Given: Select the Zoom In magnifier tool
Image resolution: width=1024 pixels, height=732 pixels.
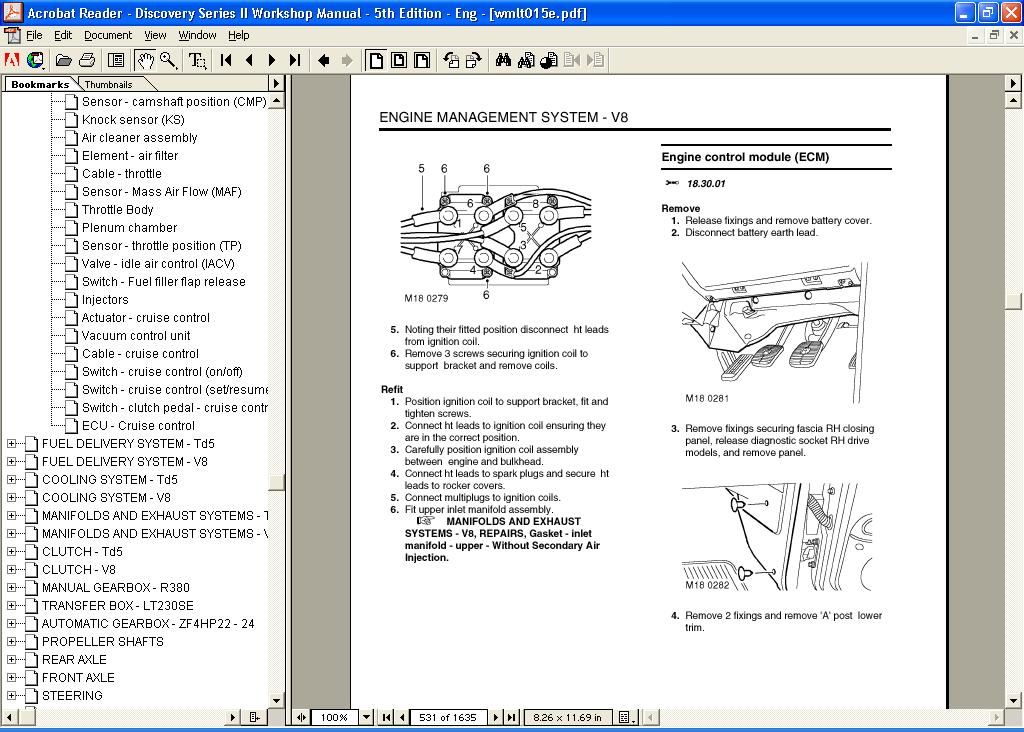Looking at the screenshot, I should click(x=168, y=61).
